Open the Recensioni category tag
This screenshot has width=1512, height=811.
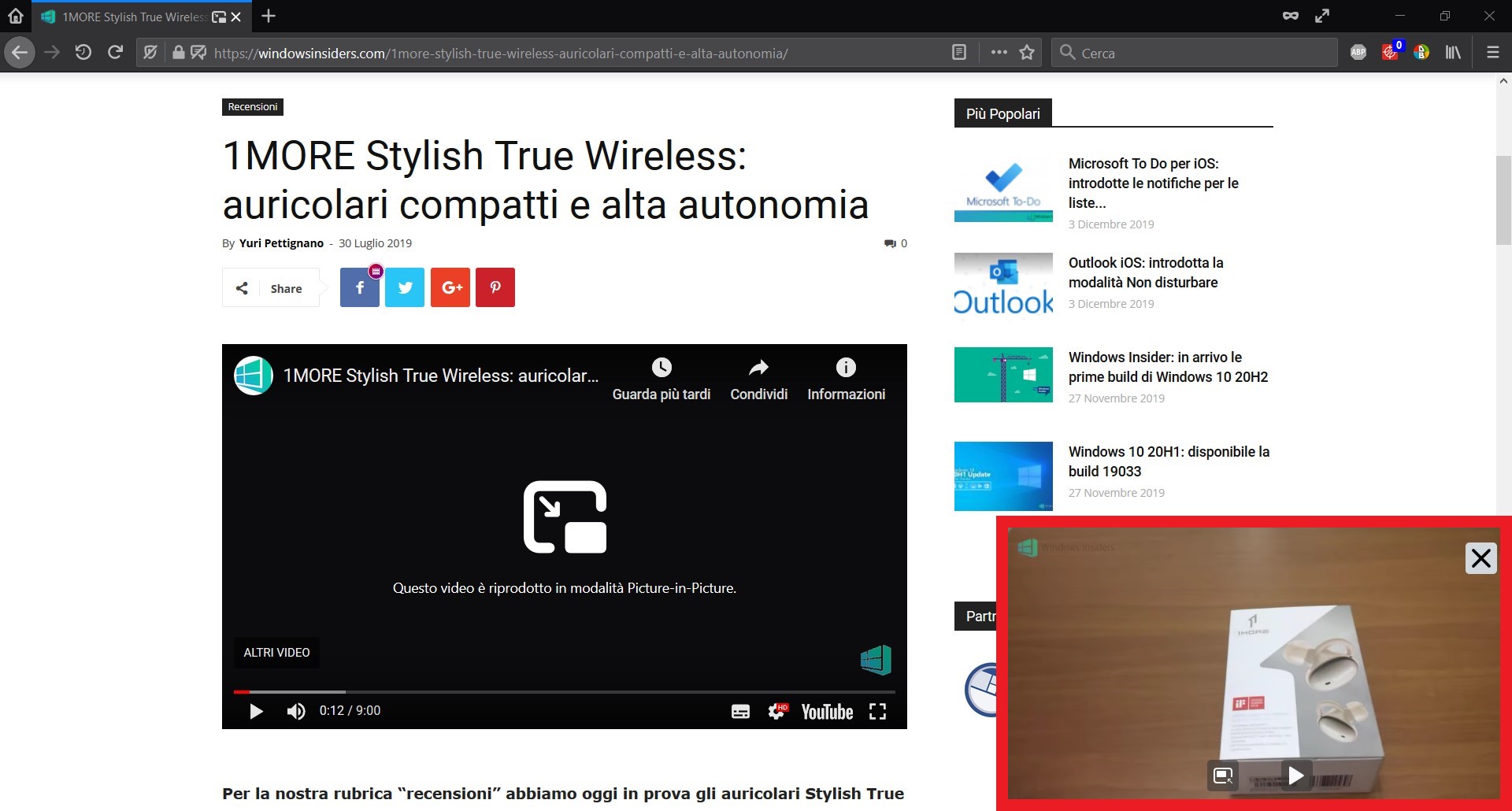pos(253,106)
